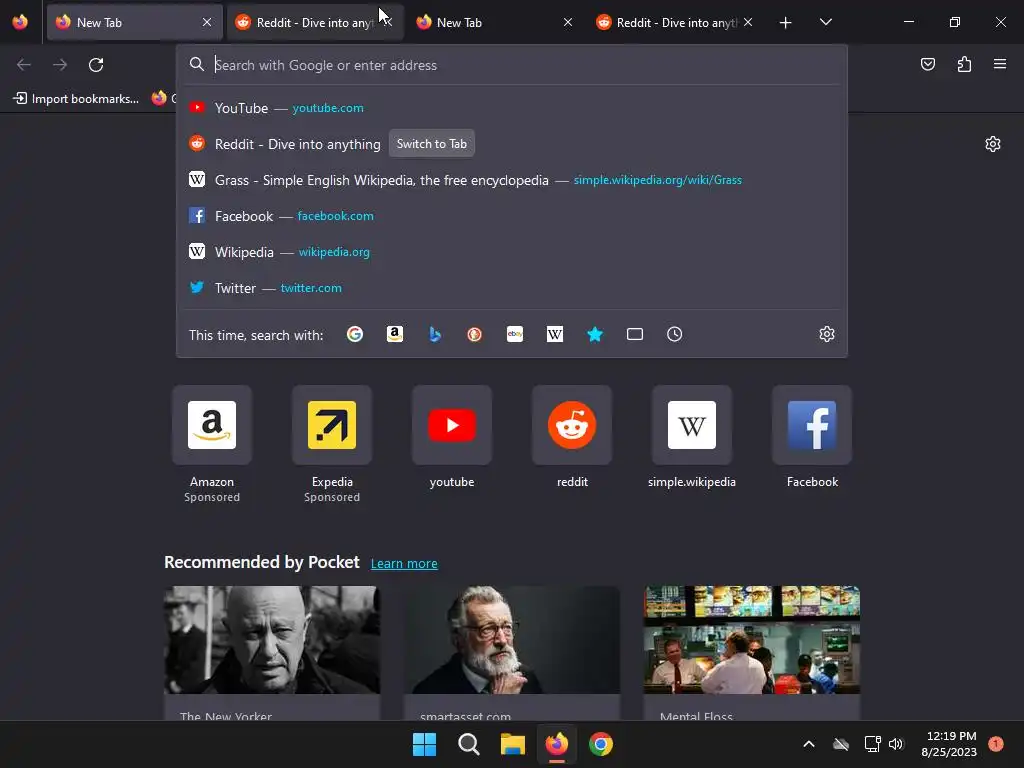Go back one page

24,65
